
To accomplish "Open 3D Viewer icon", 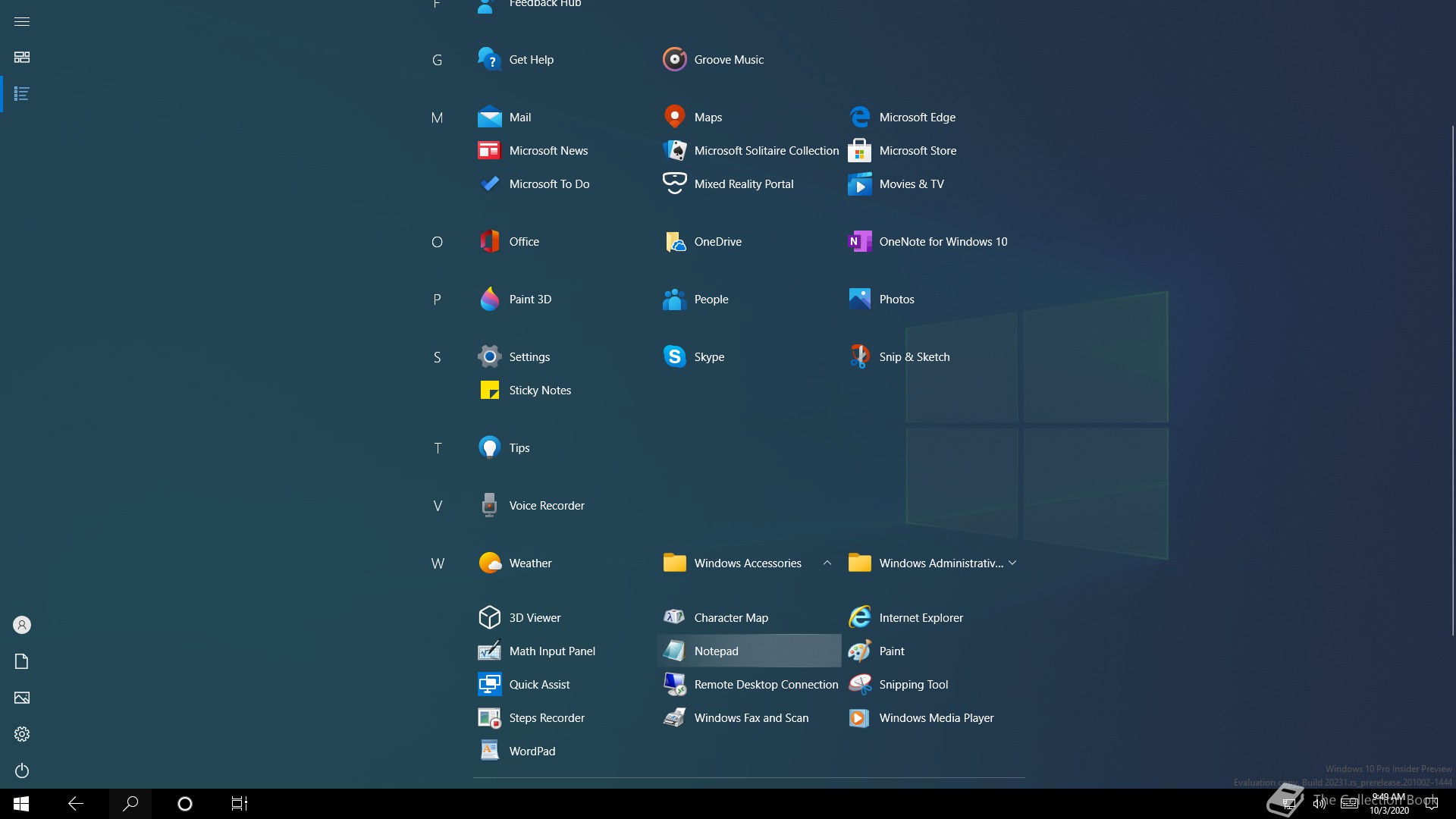I will click(489, 617).
